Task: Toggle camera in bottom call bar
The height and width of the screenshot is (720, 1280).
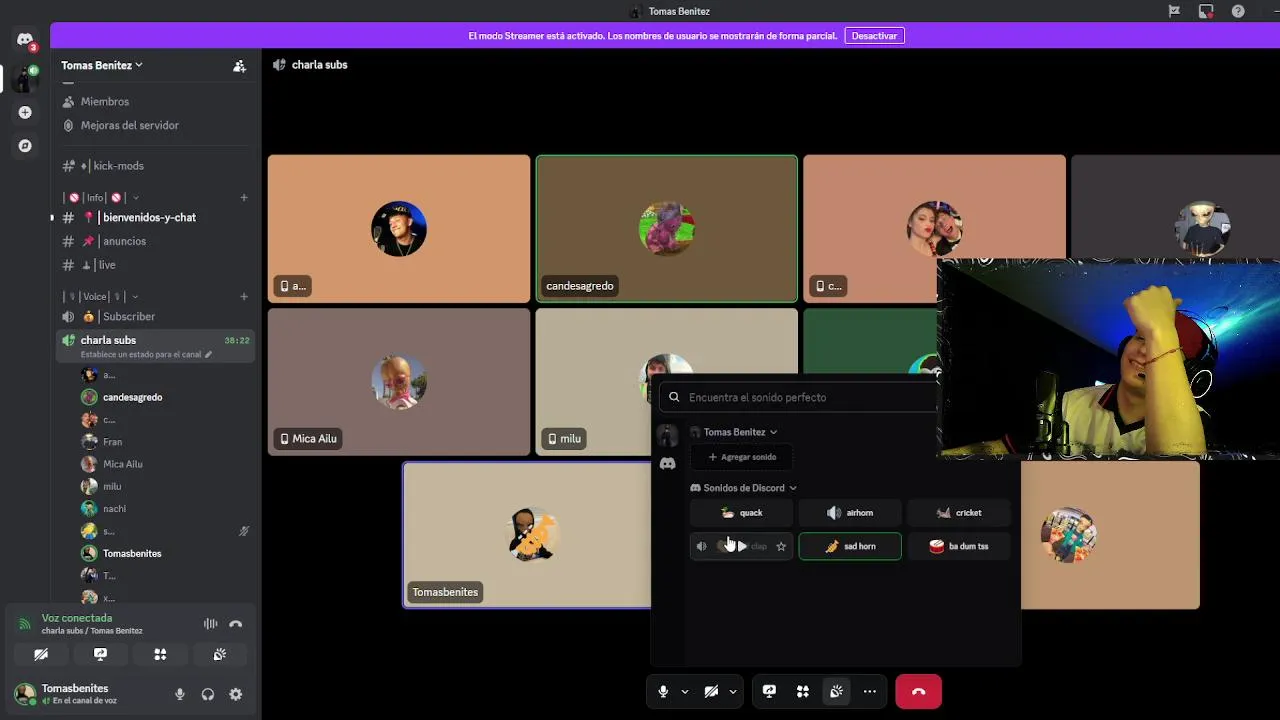Action: click(711, 691)
